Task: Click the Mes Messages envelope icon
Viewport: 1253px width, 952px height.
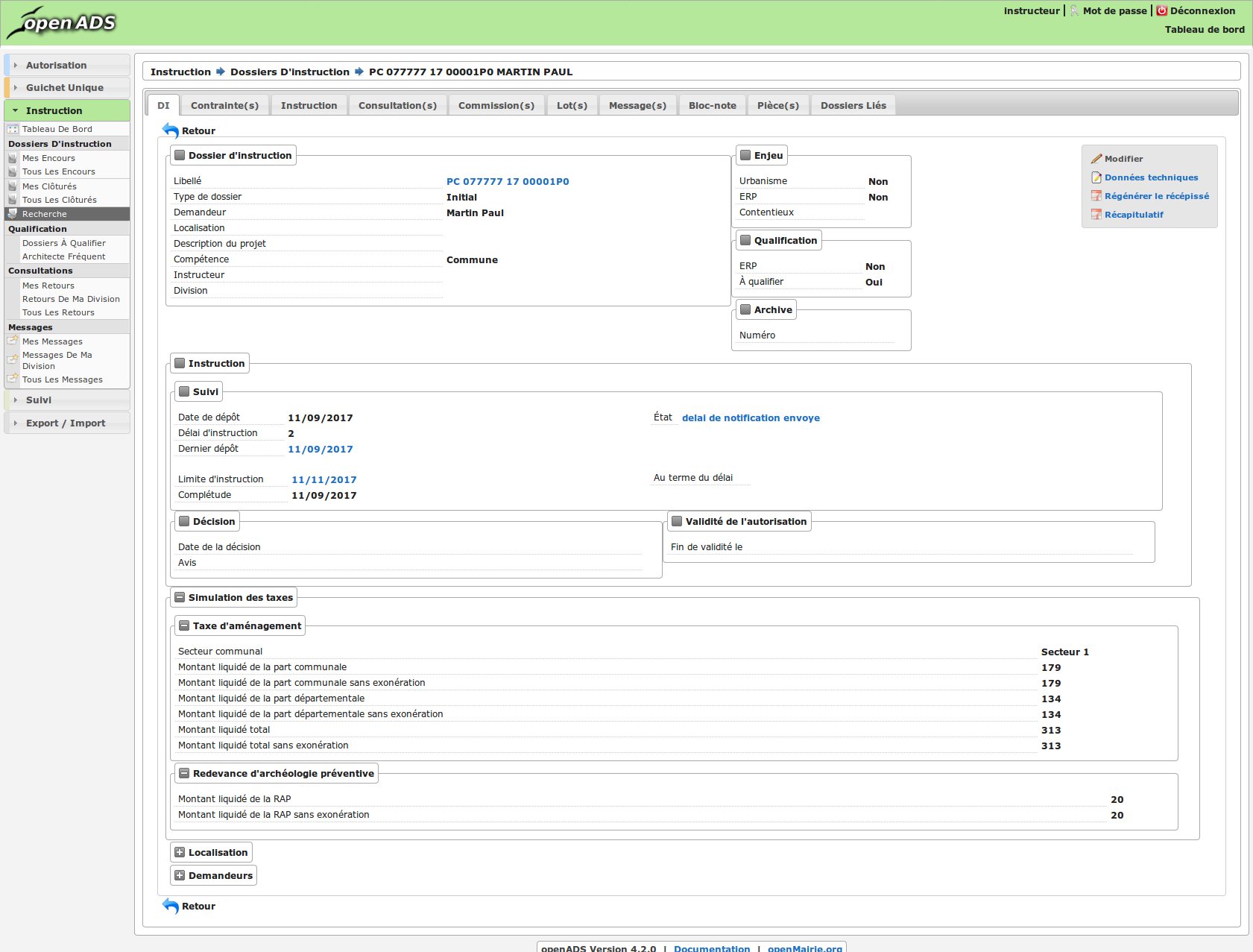Action: (x=13, y=341)
